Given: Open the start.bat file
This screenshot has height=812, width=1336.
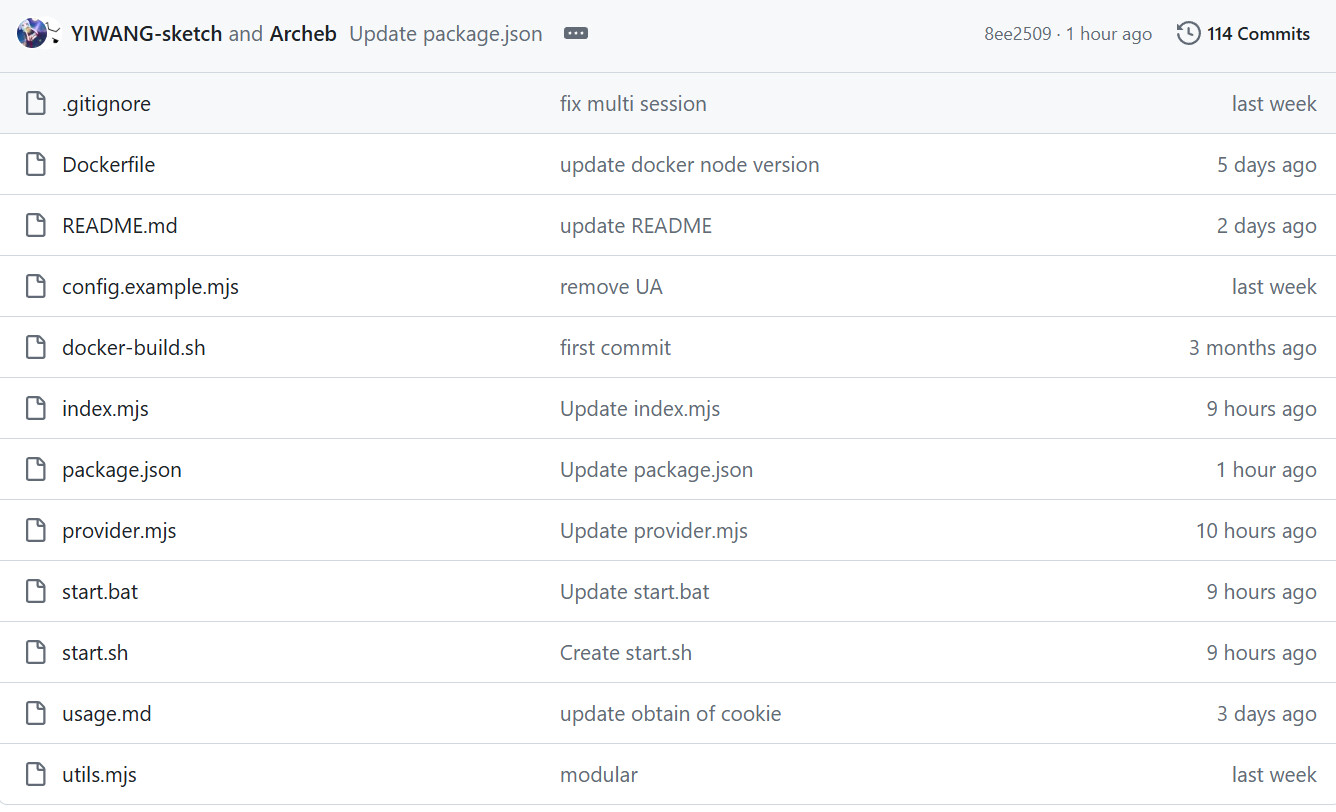Looking at the screenshot, I should pos(100,591).
